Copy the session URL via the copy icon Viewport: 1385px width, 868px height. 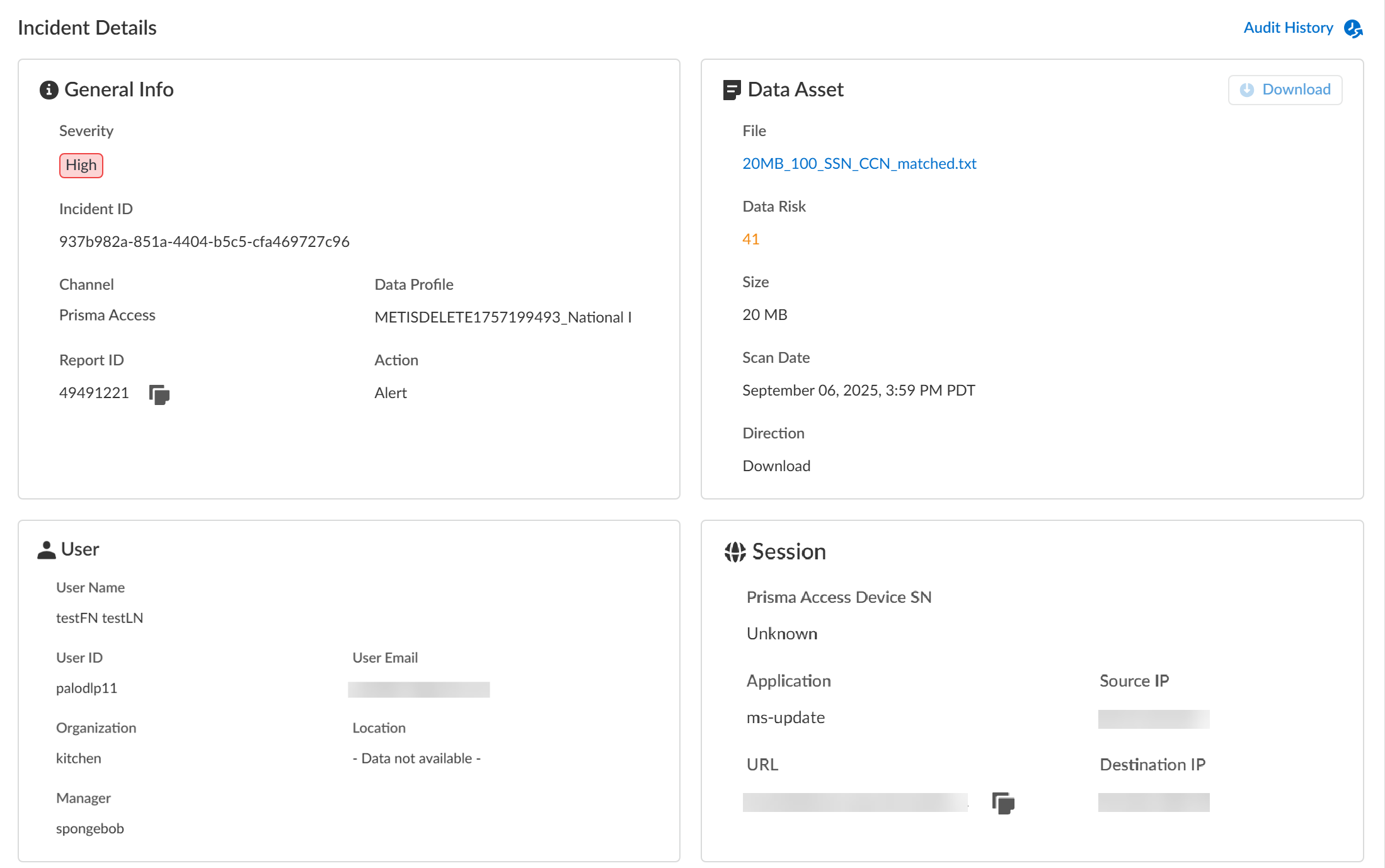coord(1002,803)
